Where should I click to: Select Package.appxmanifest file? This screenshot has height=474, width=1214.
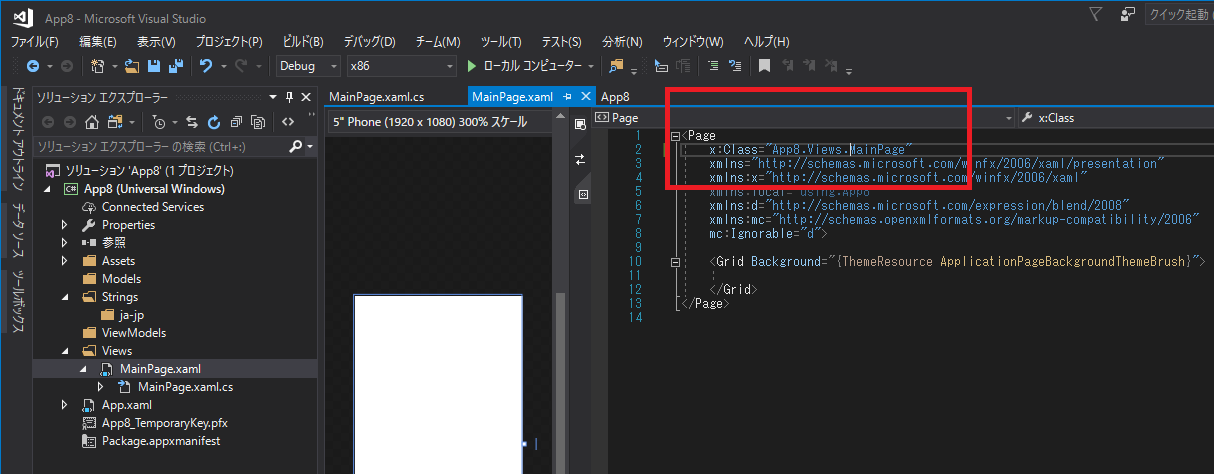point(160,441)
